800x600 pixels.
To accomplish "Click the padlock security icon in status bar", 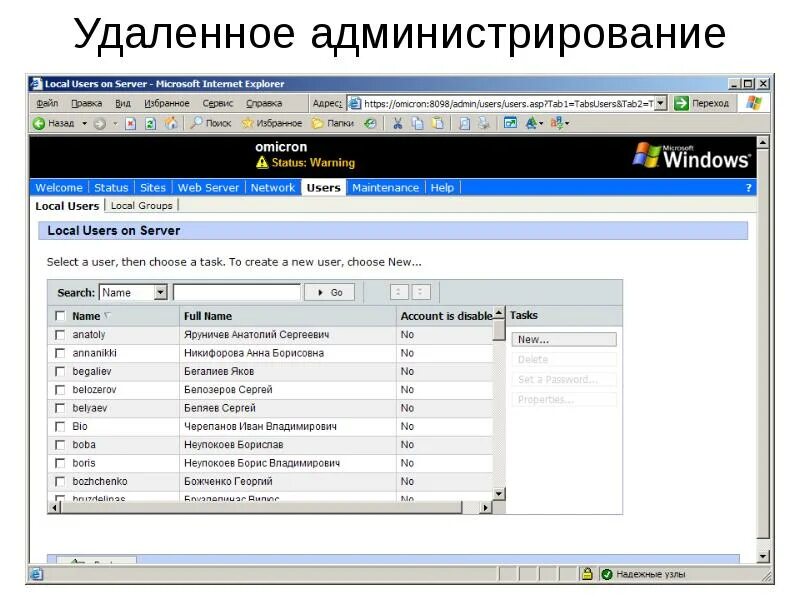I will (587, 574).
